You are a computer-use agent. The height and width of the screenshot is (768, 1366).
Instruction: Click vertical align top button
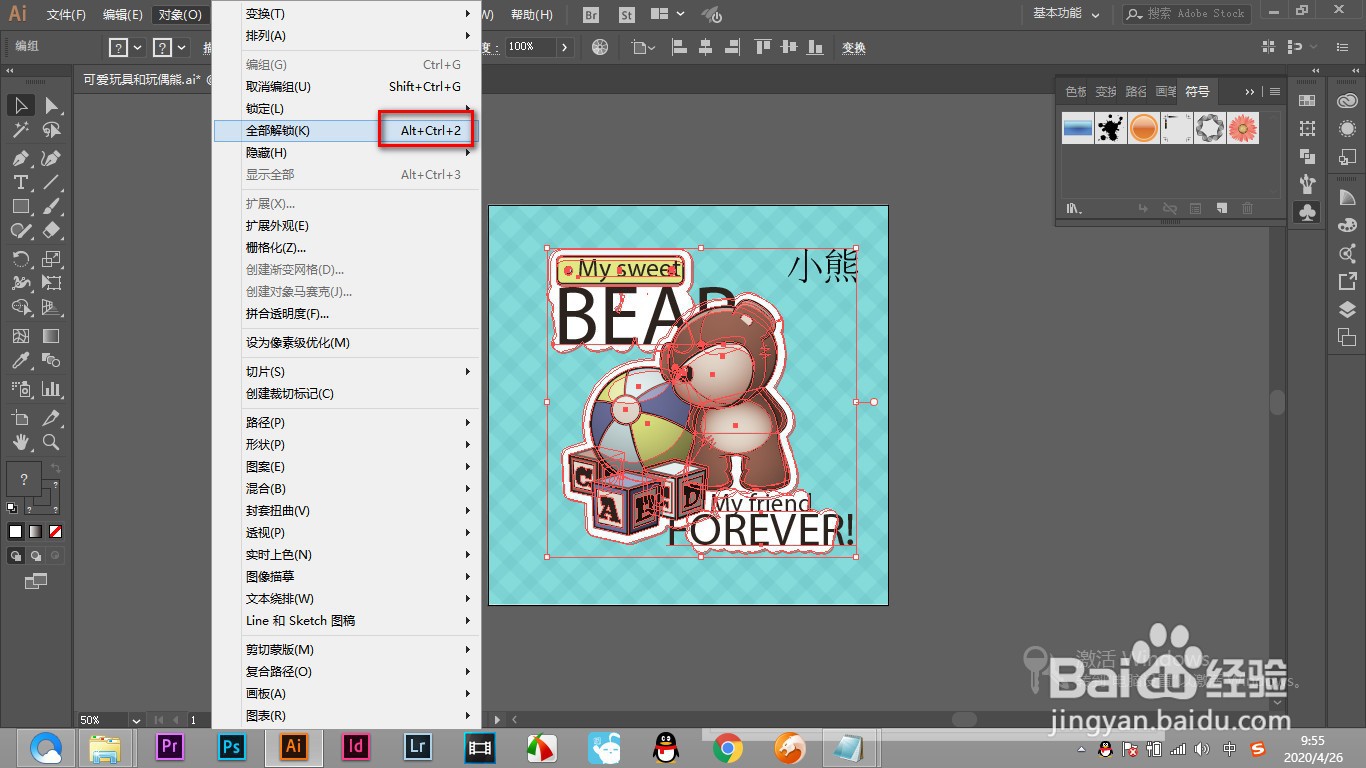point(764,47)
